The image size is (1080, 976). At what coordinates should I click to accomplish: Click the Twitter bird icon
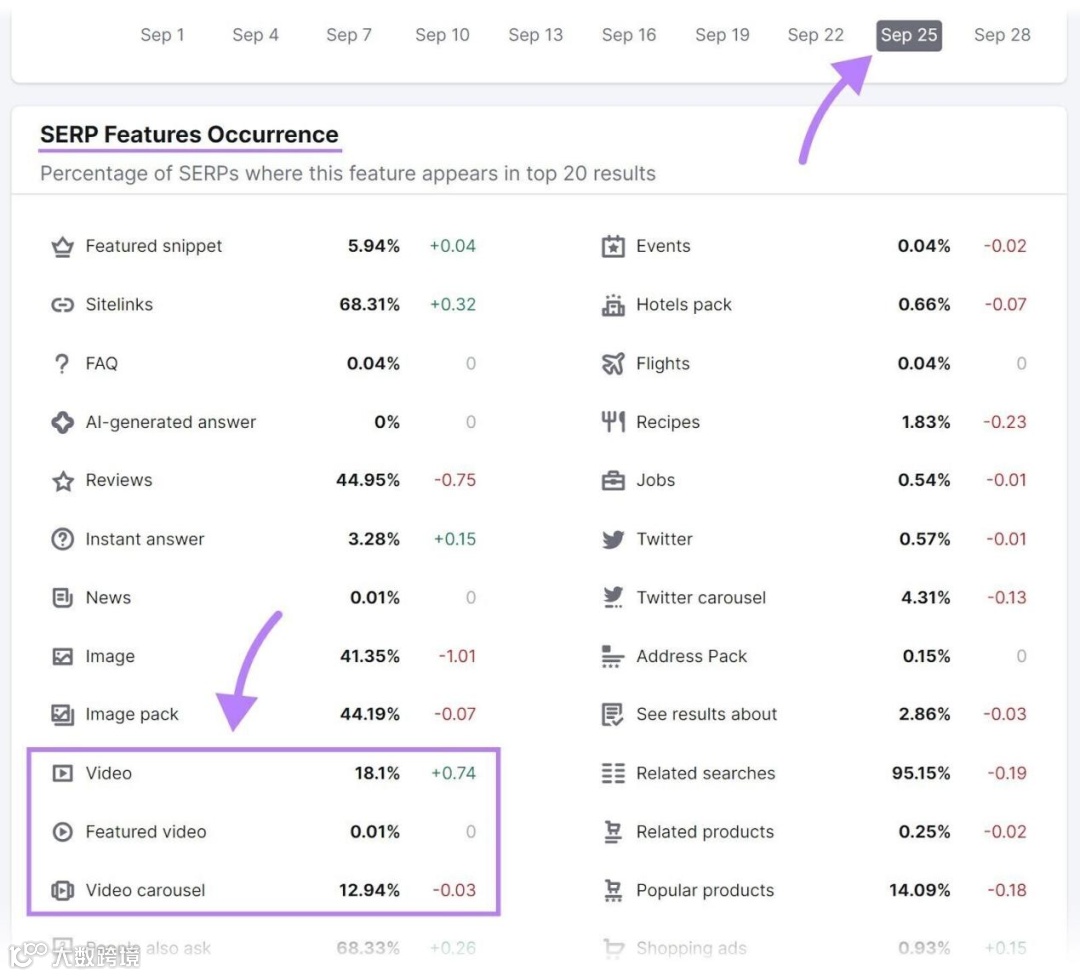(613, 540)
